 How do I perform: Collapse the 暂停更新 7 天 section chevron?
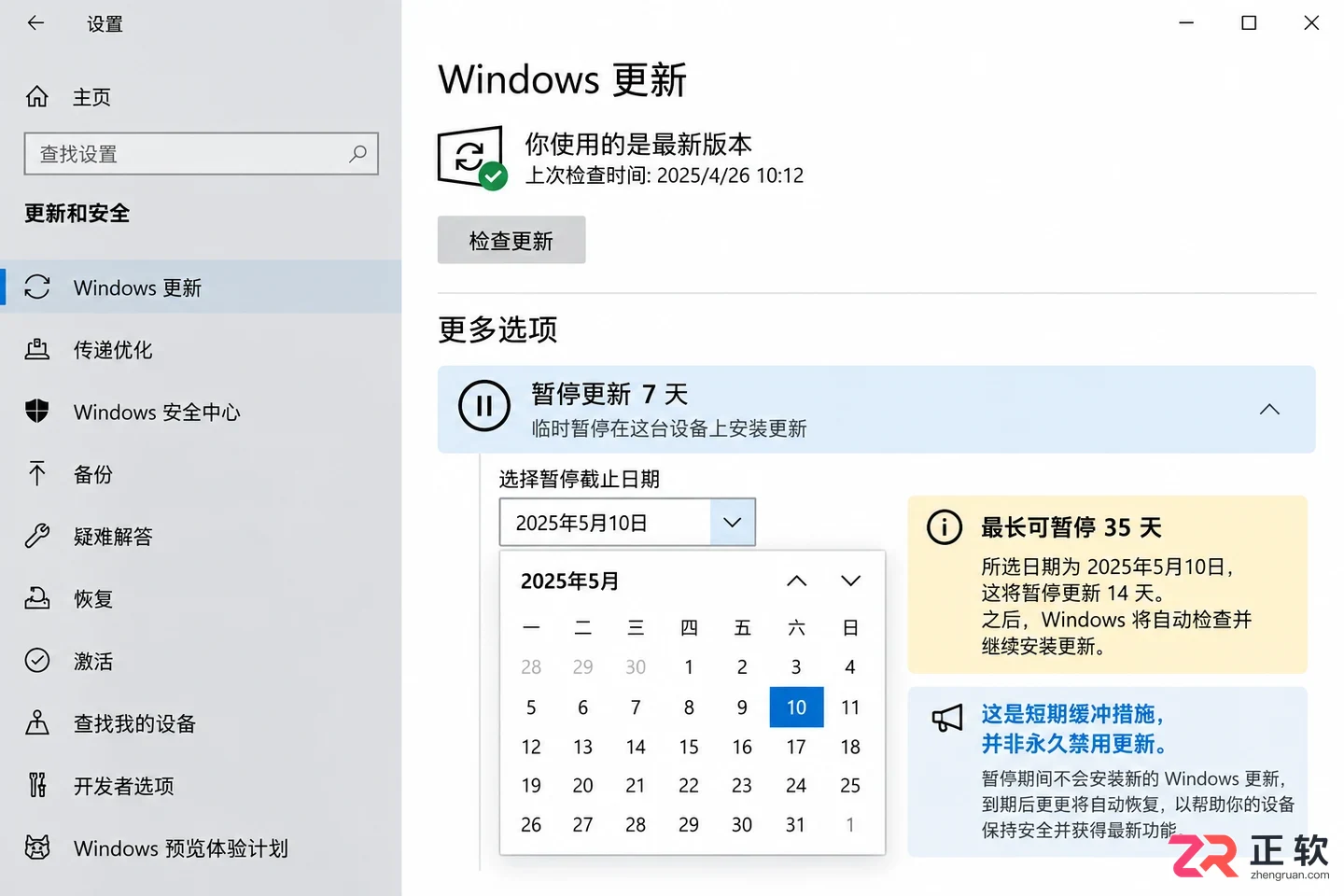[1269, 409]
